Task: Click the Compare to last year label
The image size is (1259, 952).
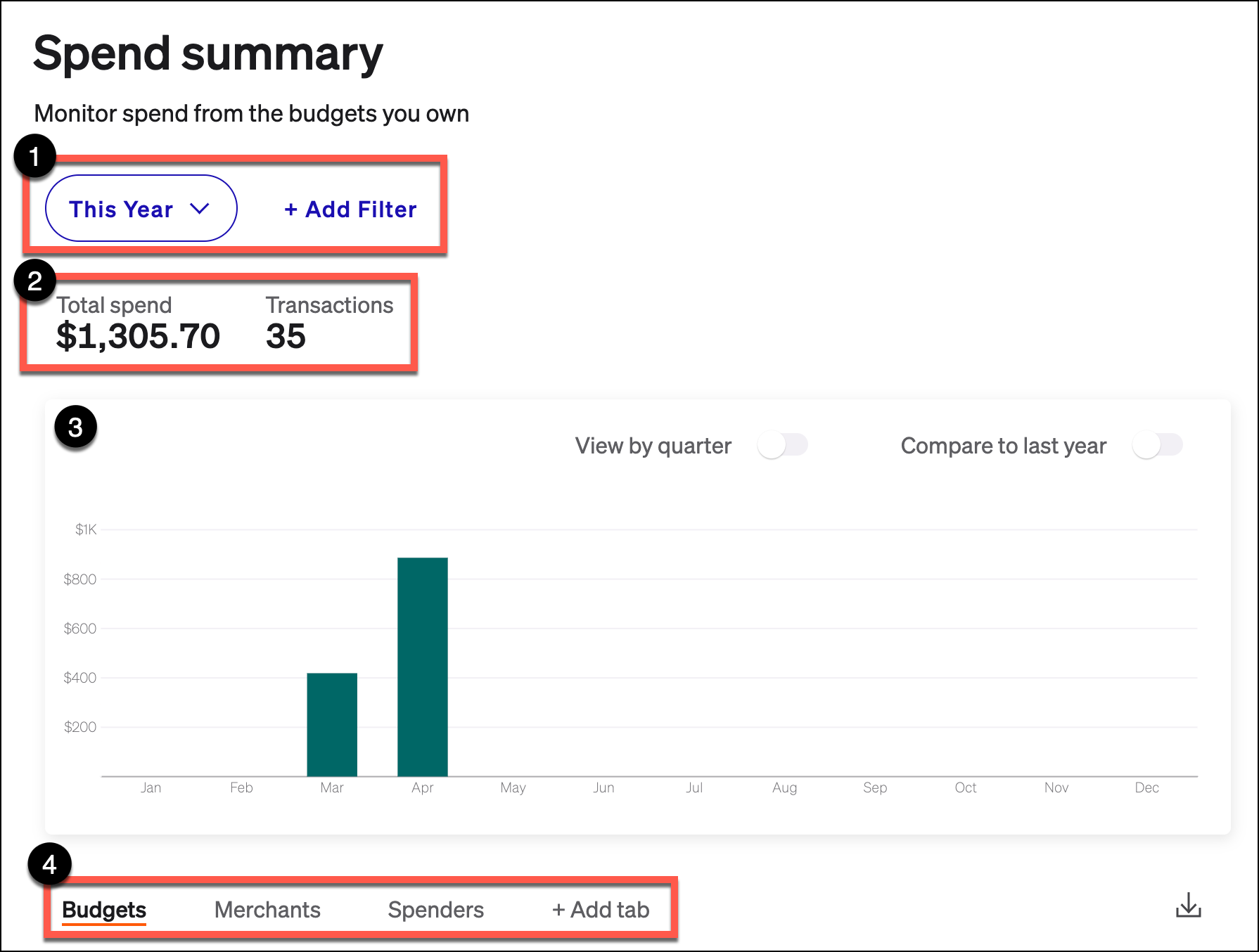Action: pos(1003,445)
